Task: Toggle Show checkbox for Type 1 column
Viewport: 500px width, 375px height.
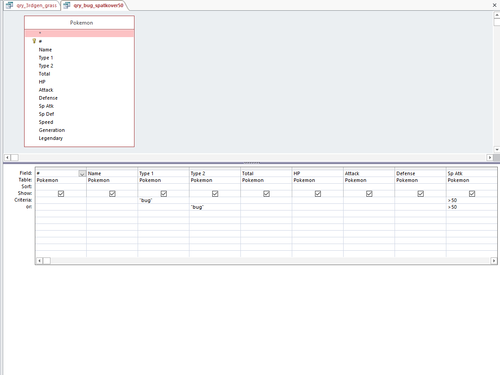Action: (164, 194)
